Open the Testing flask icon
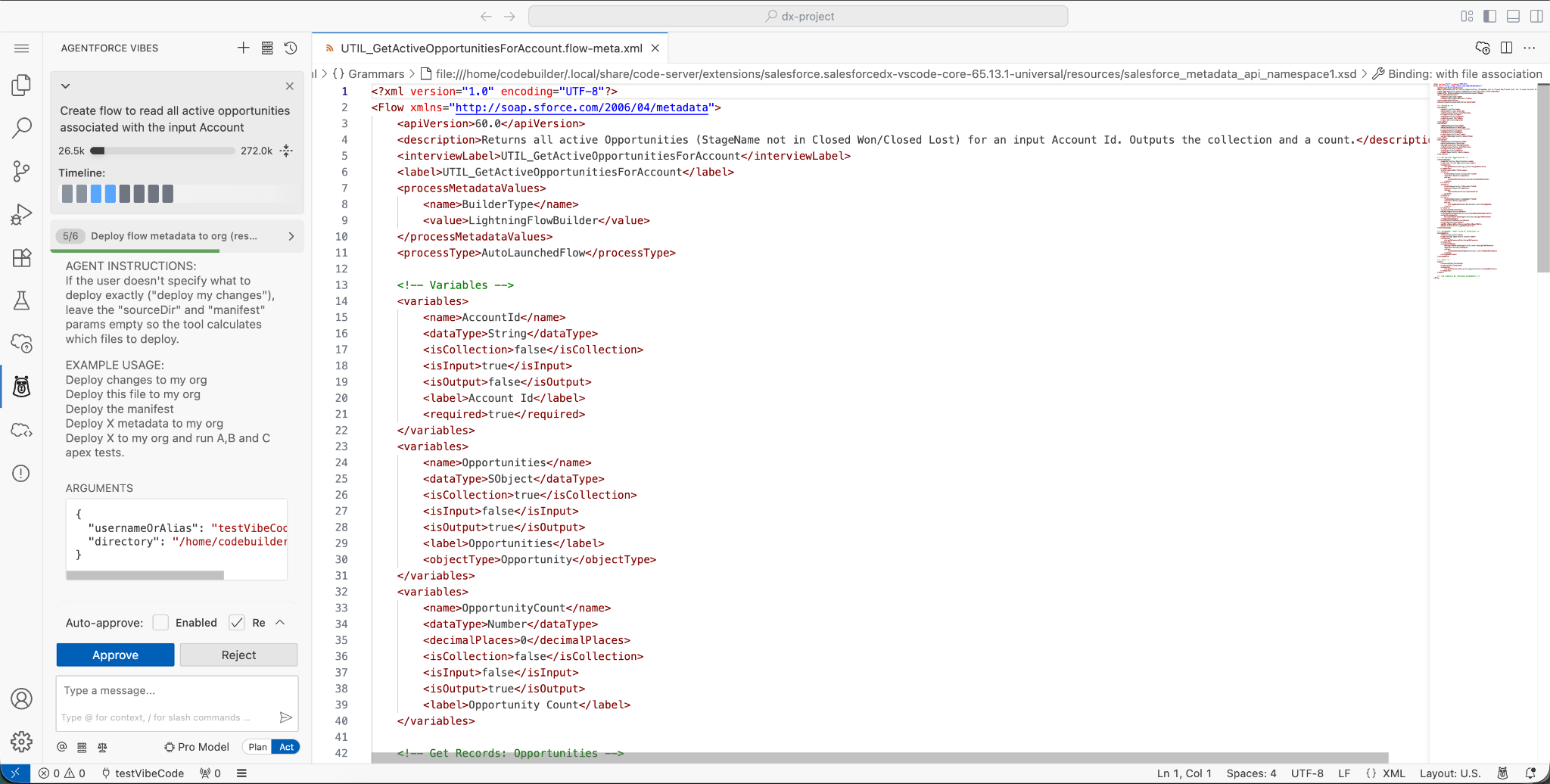 tap(21, 301)
